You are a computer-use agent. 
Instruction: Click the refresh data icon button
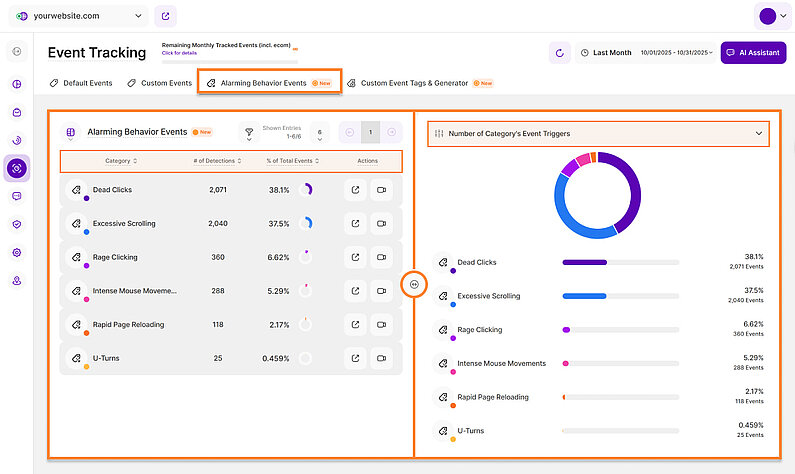pyautogui.click(x=560, y=53)
